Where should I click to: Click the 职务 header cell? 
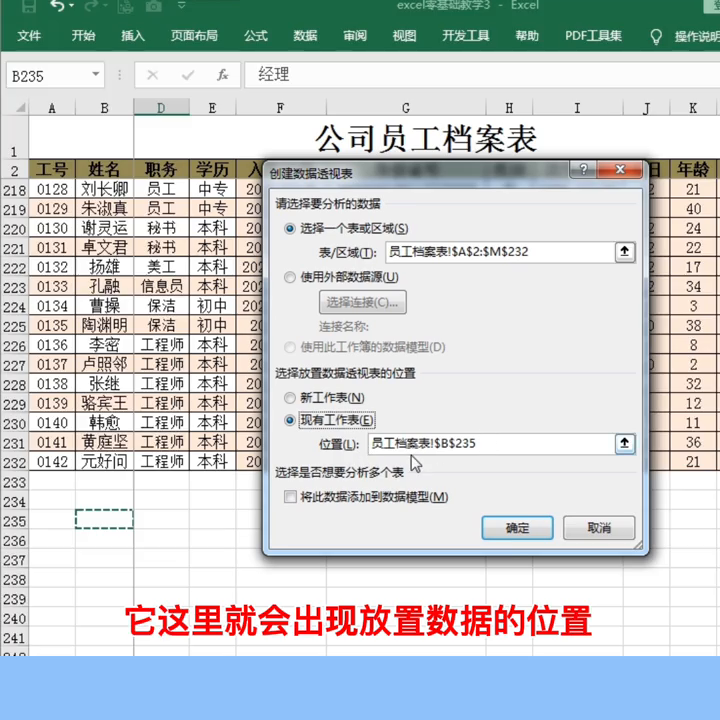click(161, 169)
